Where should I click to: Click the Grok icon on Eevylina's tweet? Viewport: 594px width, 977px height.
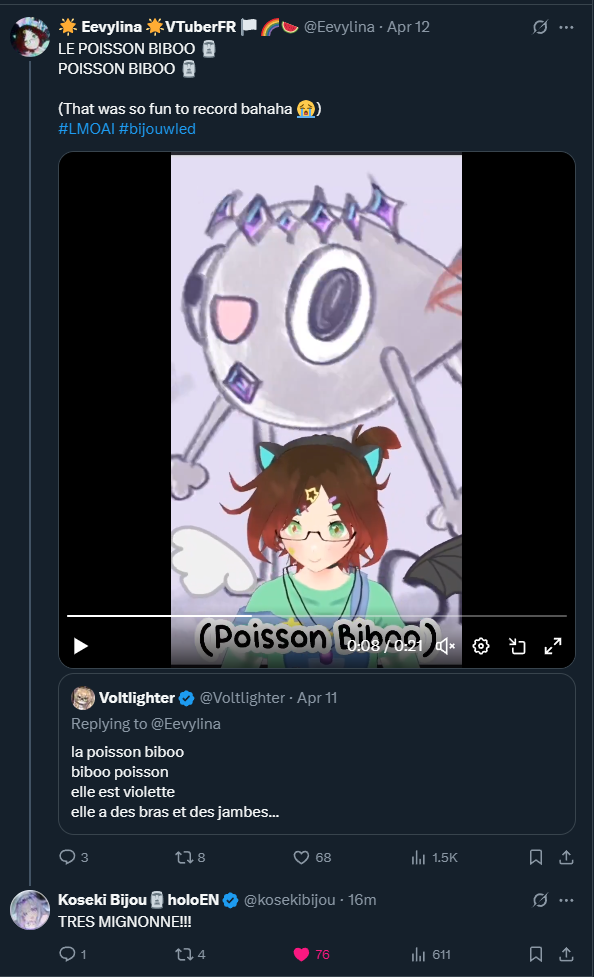540,27
